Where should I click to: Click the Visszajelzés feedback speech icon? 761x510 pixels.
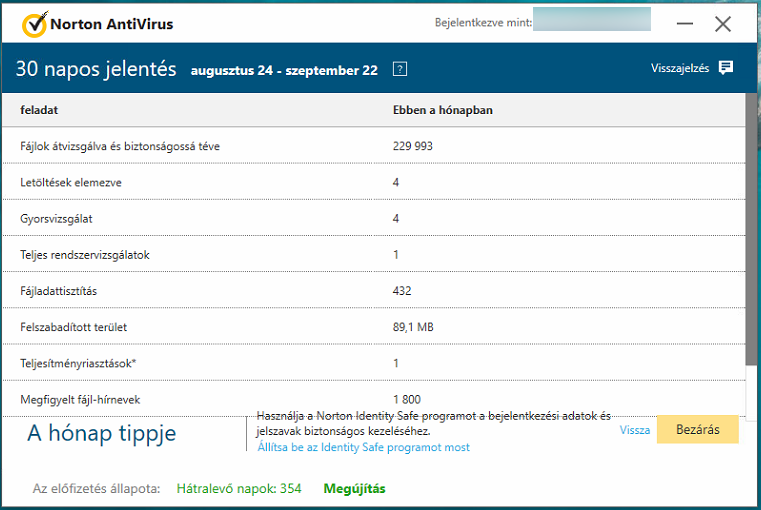click(x=726, y=68)
